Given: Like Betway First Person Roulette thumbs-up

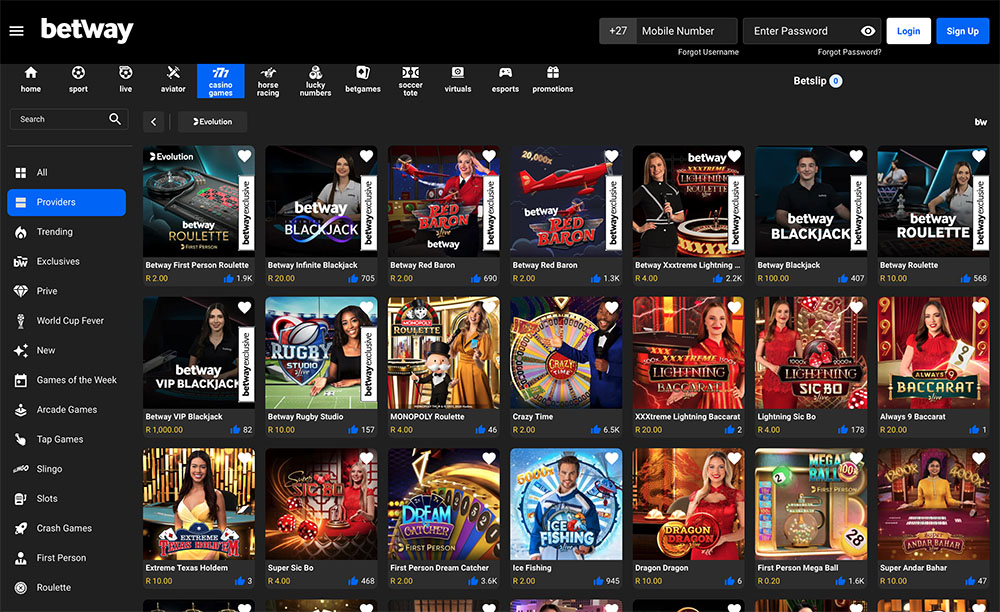Looking at the screenshot, I should click(x=228, y=279).
